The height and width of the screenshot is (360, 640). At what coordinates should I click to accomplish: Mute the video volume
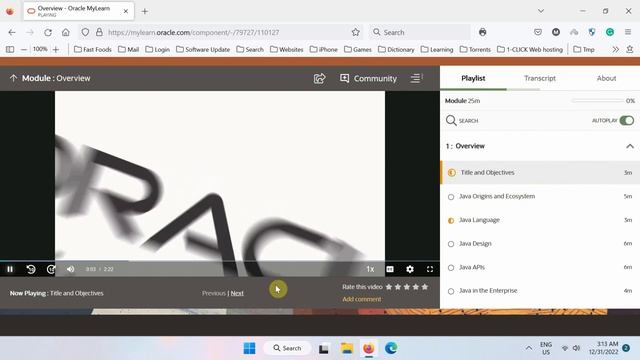click(71, 269)
